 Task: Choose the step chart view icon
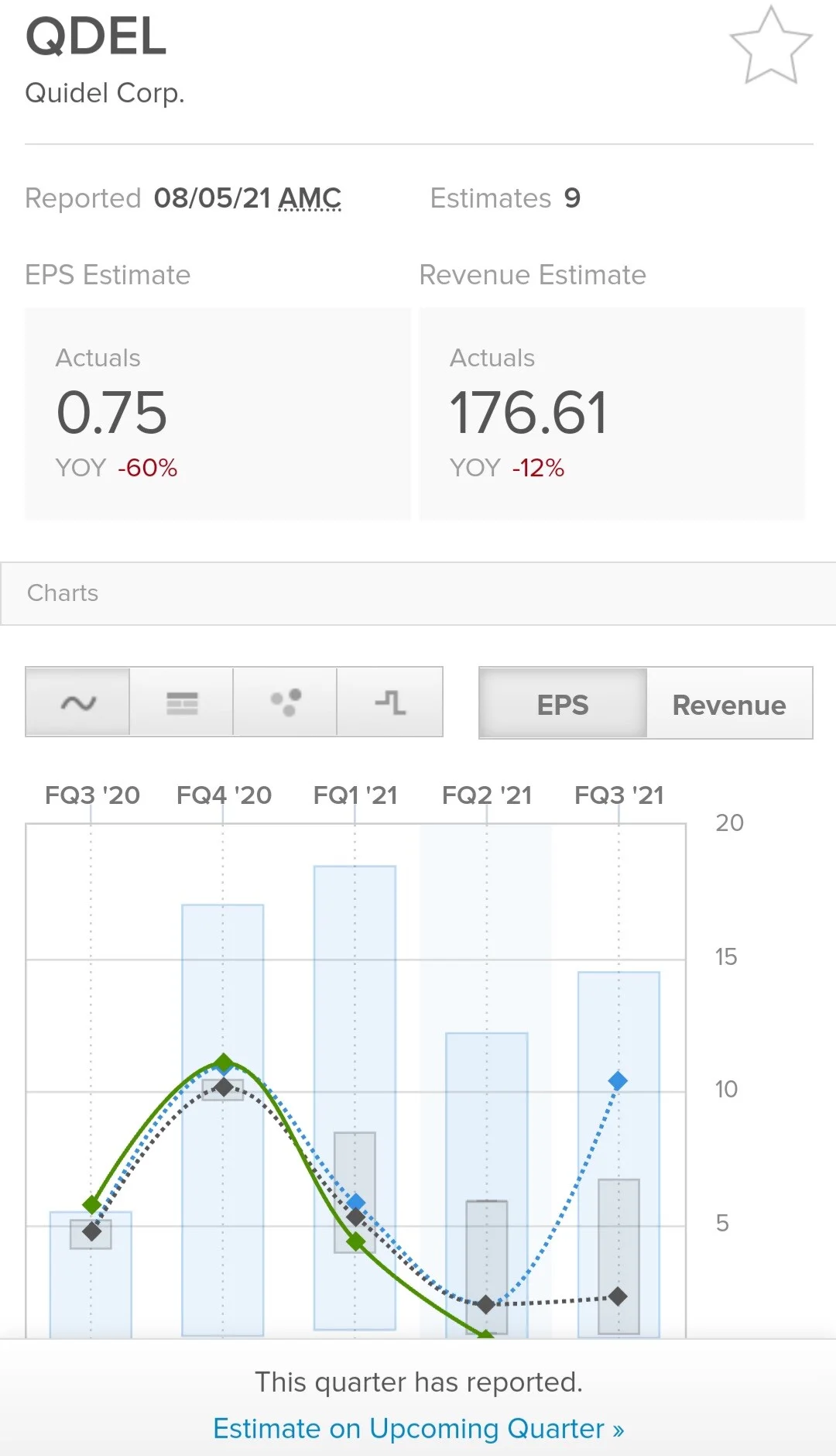[x=390, y=702]
